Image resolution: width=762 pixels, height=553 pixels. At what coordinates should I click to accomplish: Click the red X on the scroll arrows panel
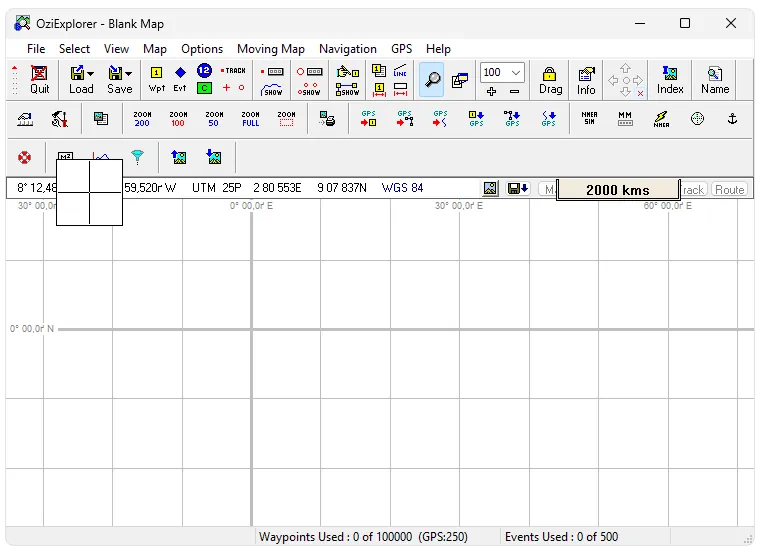pos(641,93)
